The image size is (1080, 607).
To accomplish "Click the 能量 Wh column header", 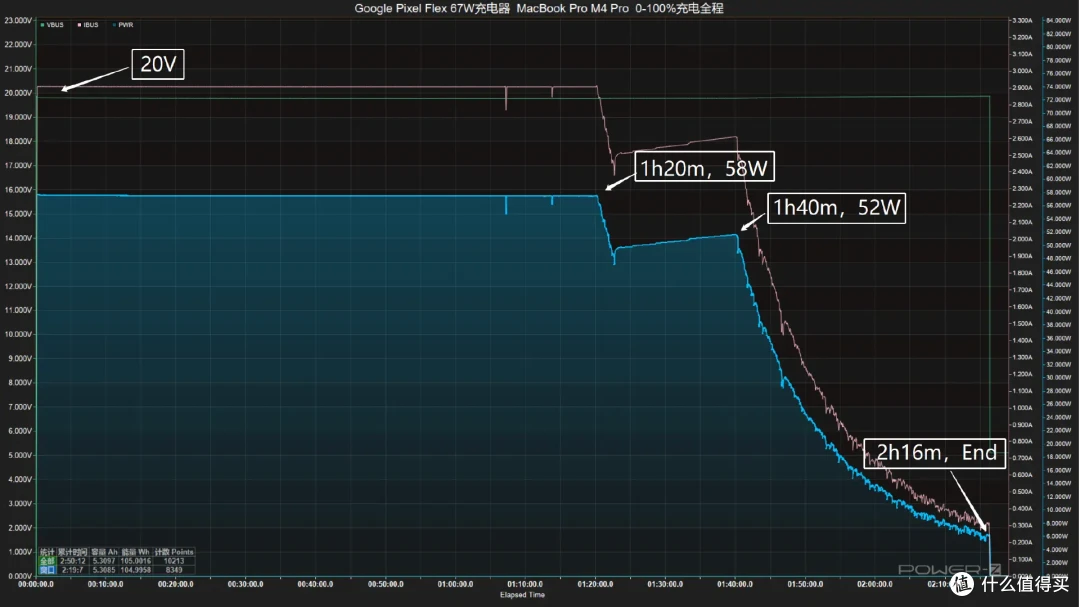I will coord(136,552).
